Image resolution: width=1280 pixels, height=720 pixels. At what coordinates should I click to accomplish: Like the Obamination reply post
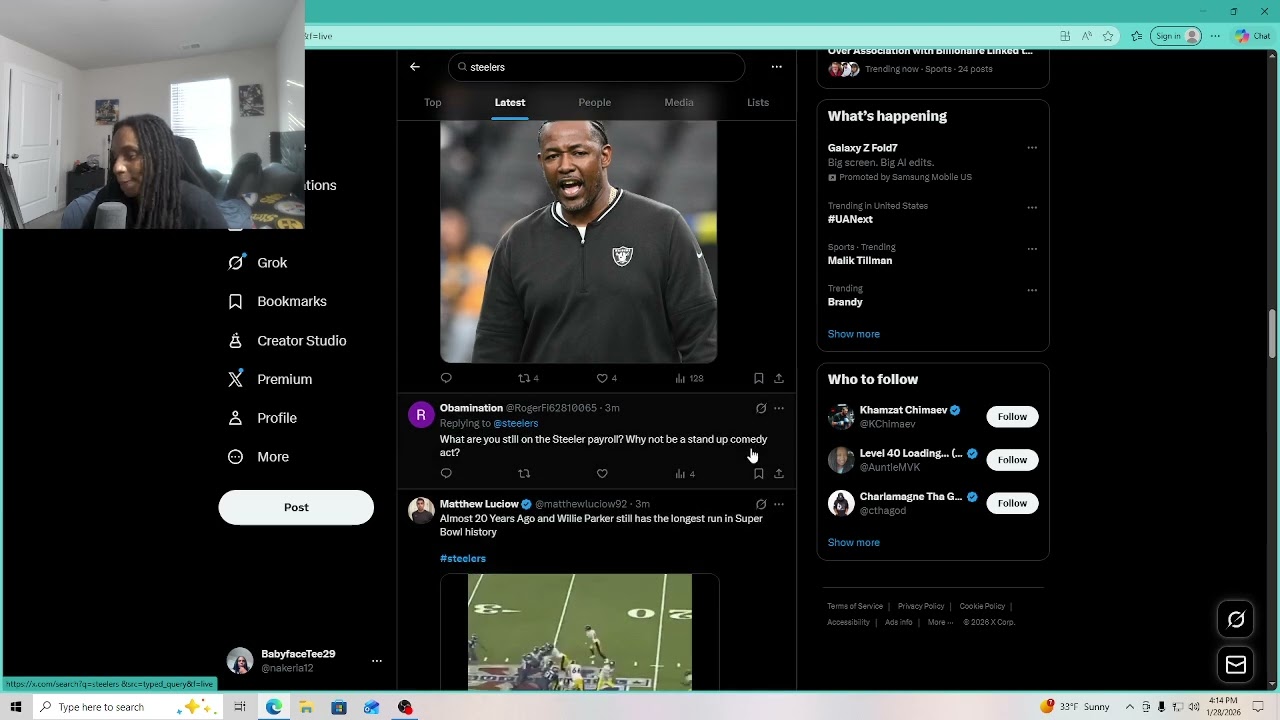click(602, 474)
